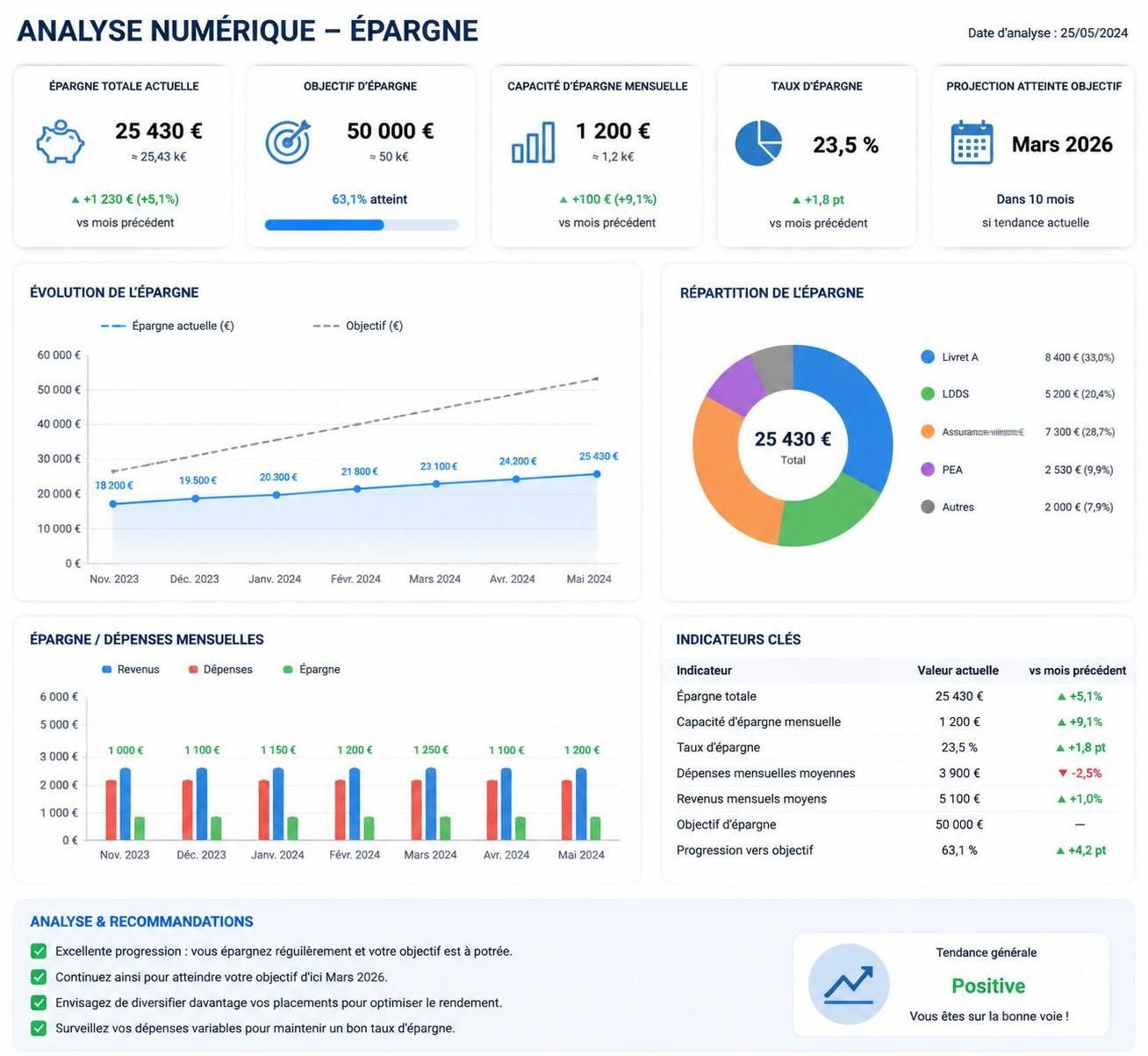Click the trend arrow Tendance générale icon
1148x1056 pixels.
[849, 985]
